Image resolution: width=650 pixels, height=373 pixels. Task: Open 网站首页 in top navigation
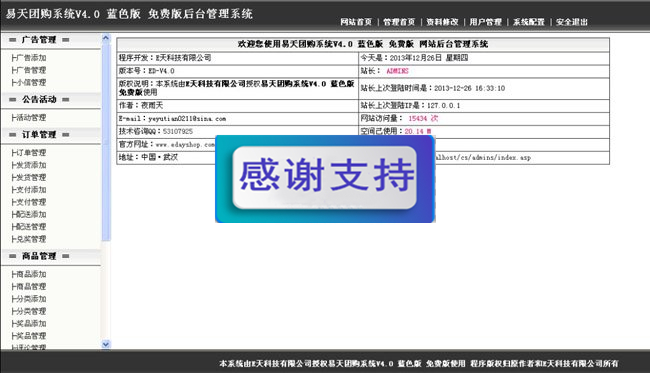click(x=356, y=22)
